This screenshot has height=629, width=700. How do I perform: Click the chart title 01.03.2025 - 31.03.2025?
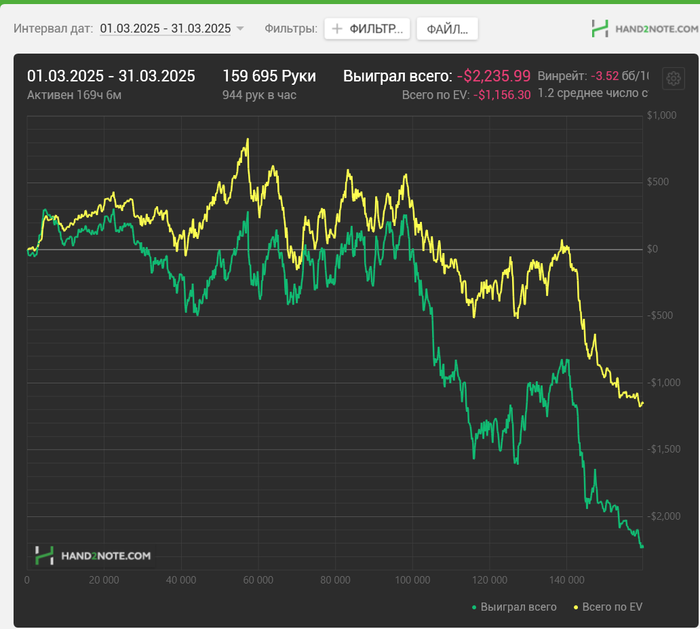click(111, 76)
